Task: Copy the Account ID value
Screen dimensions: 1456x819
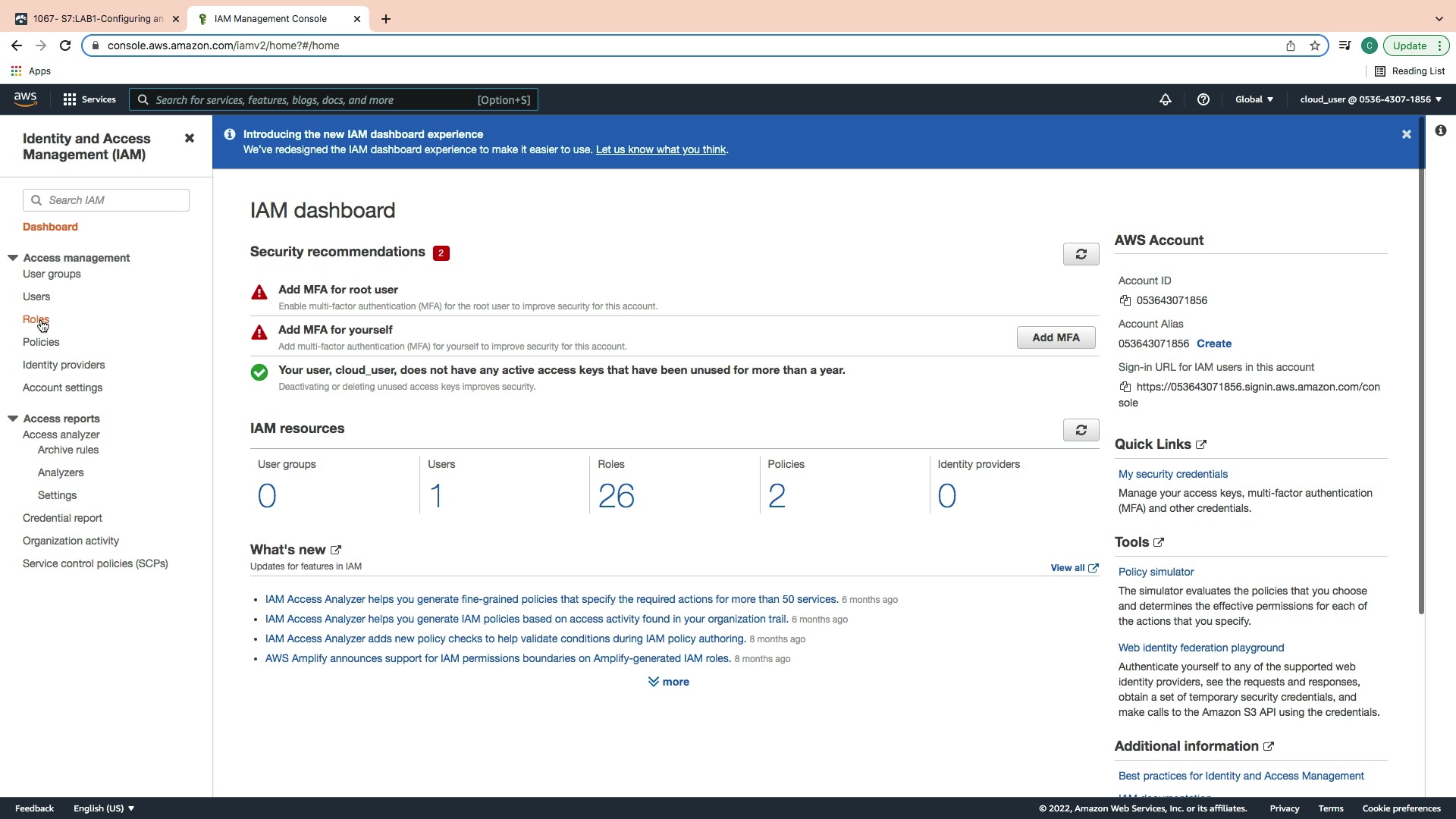Action: tap(1125, 300)
